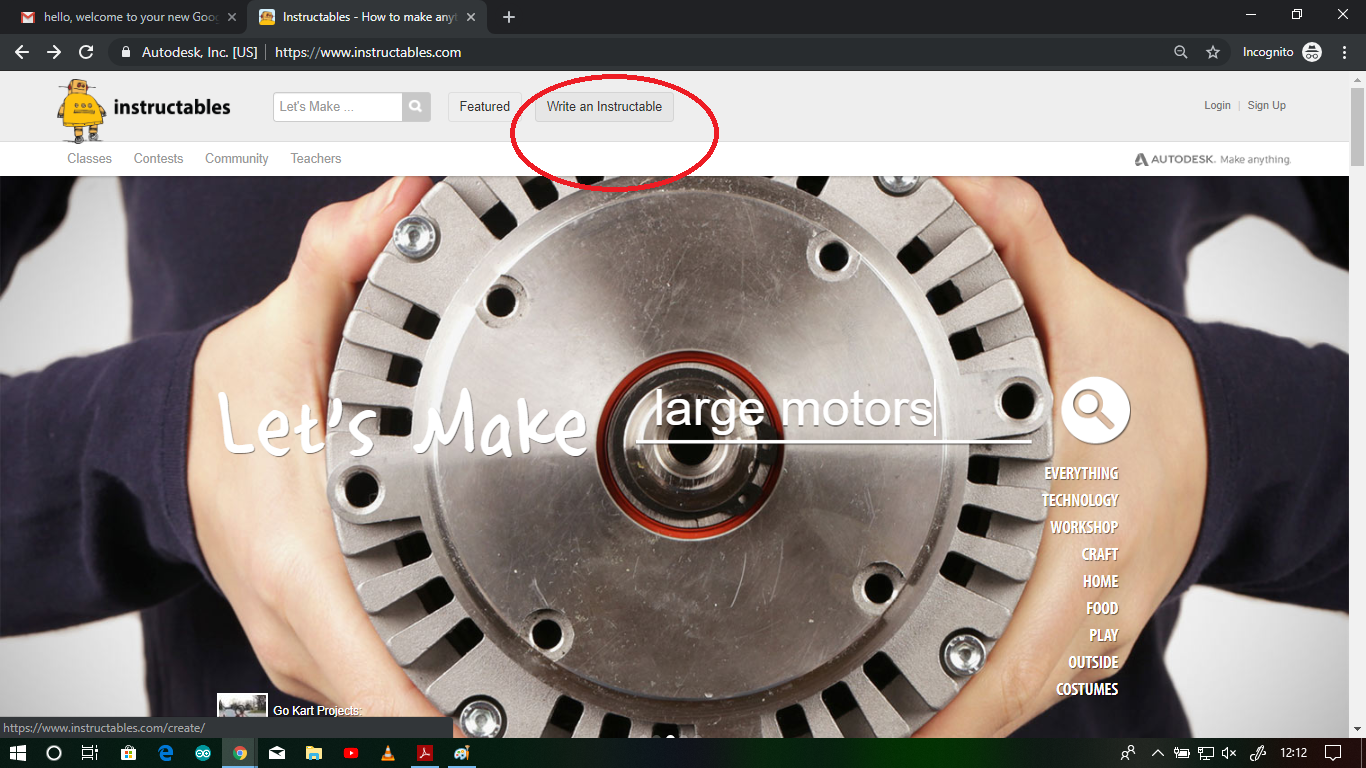Click the battery power icon
Screen dimensions: 1366x768
pos(1181,753)
